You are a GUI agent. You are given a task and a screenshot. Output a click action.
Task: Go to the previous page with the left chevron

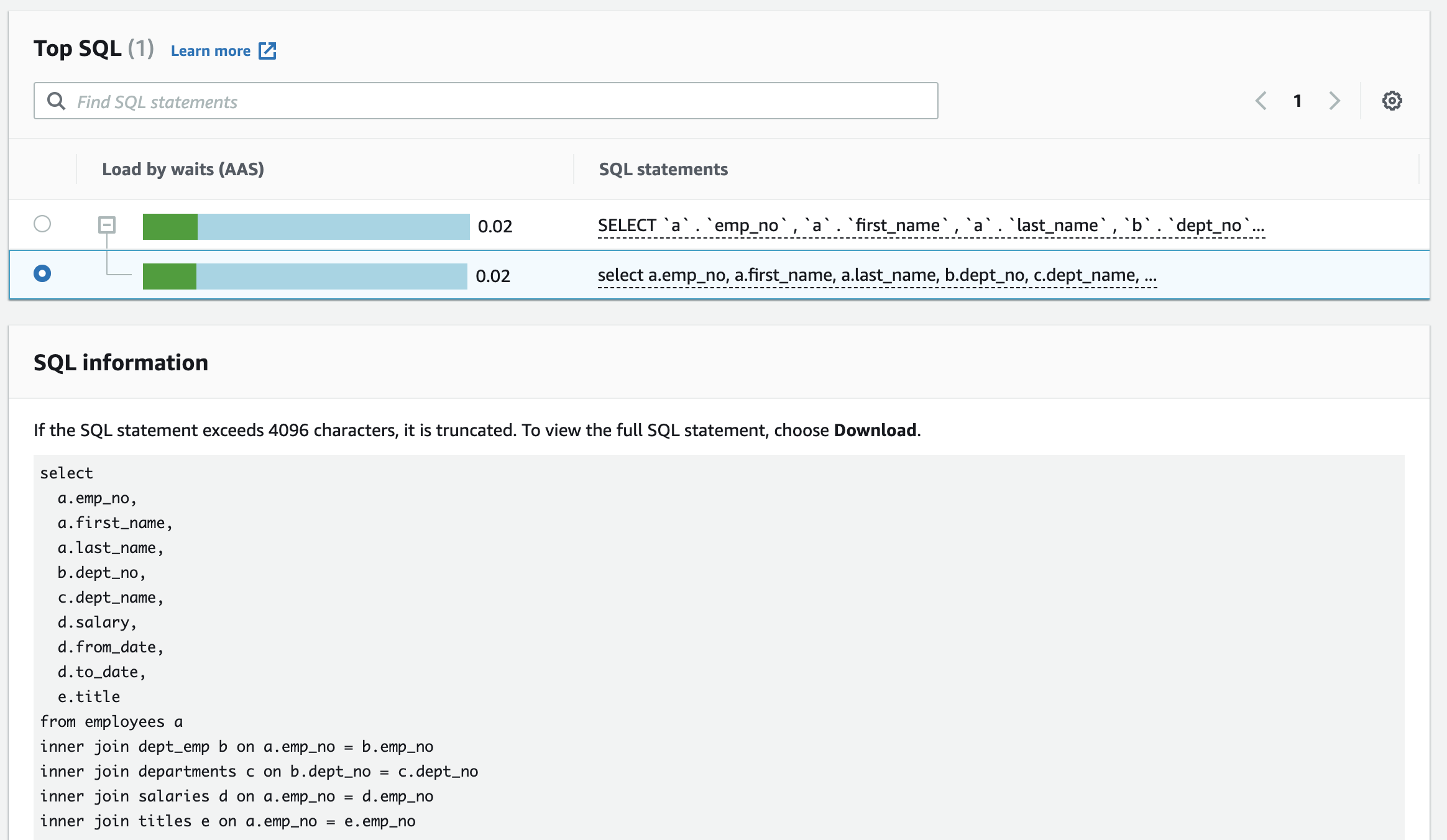coord(1261,101)
